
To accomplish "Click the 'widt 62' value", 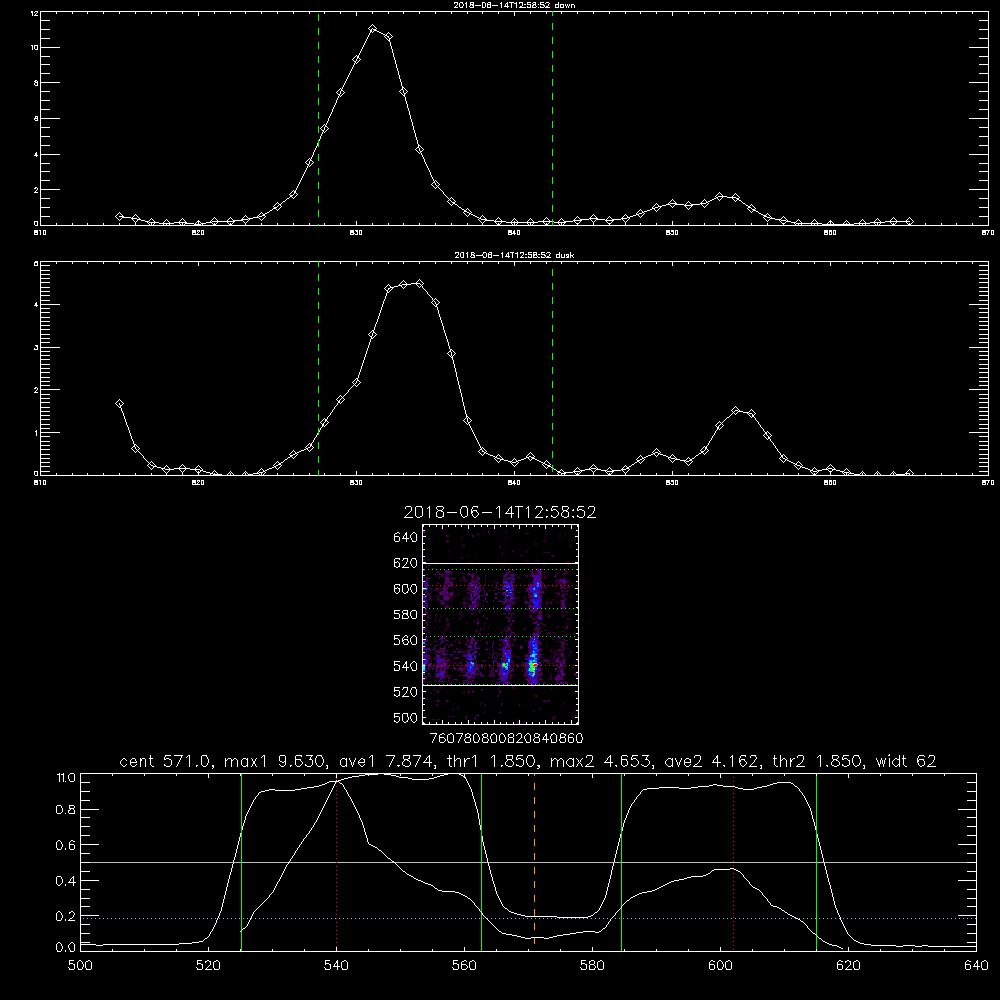I will (x=906, y=761).
